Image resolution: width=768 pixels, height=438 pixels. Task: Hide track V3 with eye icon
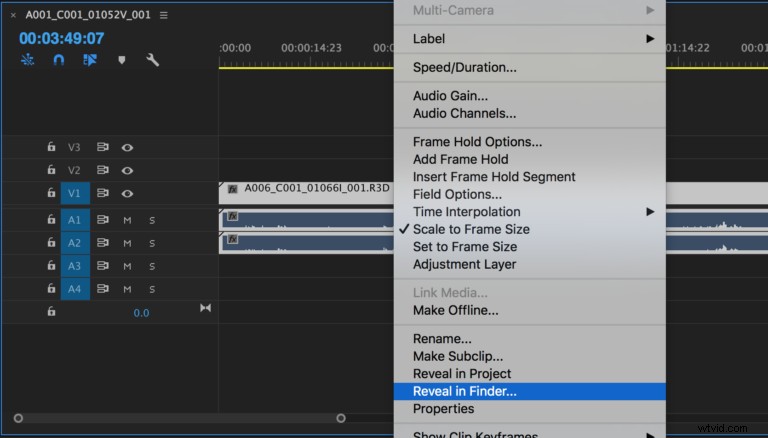[127, 147]
